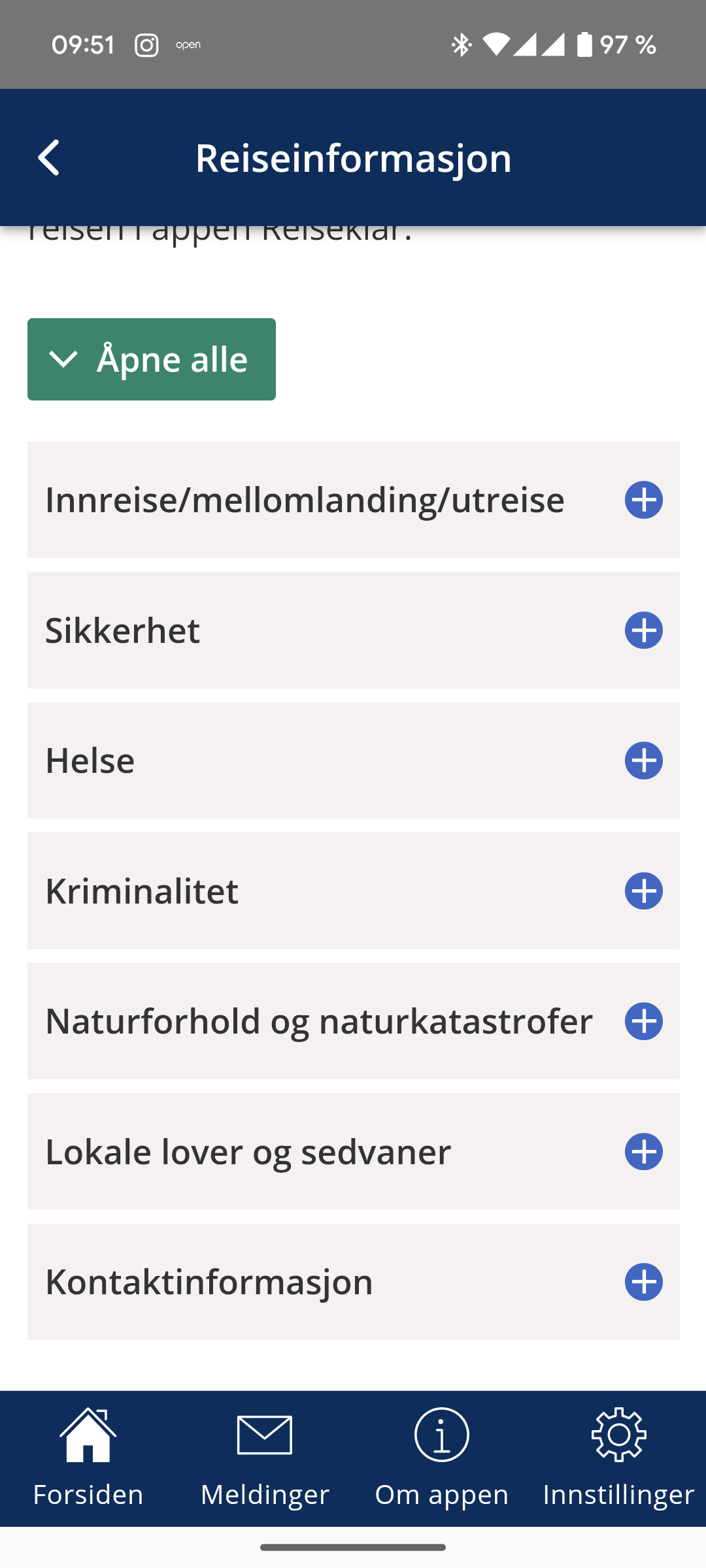Expand the Innreise/mellomlanding/utreise plus icon
Screen dimensions: 706x1568
(644, 500)
